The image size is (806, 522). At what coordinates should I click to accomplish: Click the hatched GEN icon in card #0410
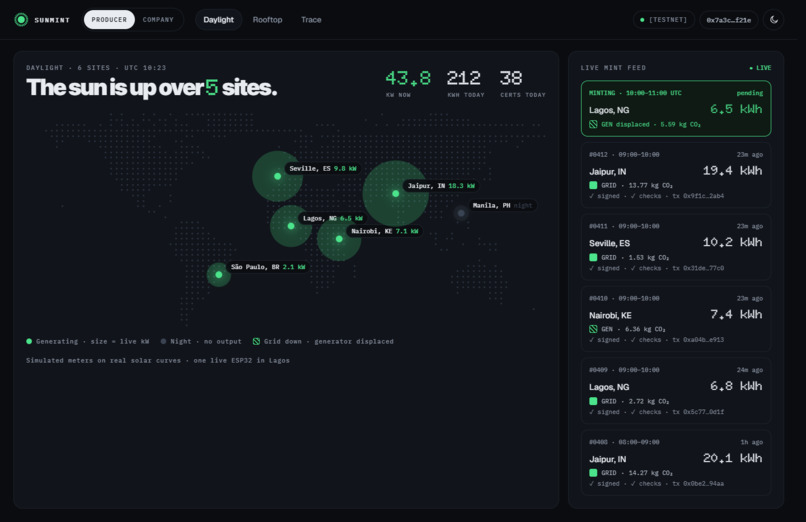(593, 329)
